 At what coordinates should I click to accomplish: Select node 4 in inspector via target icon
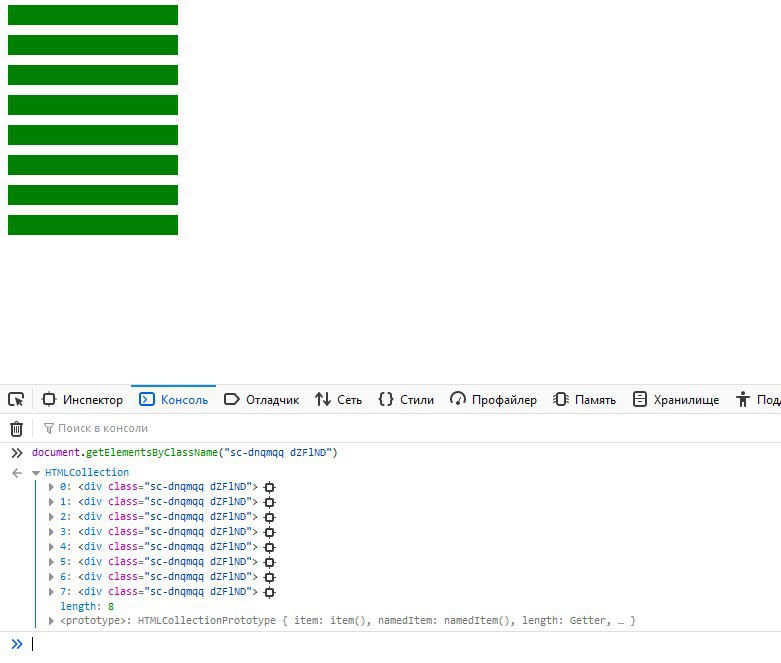(269, 547)
